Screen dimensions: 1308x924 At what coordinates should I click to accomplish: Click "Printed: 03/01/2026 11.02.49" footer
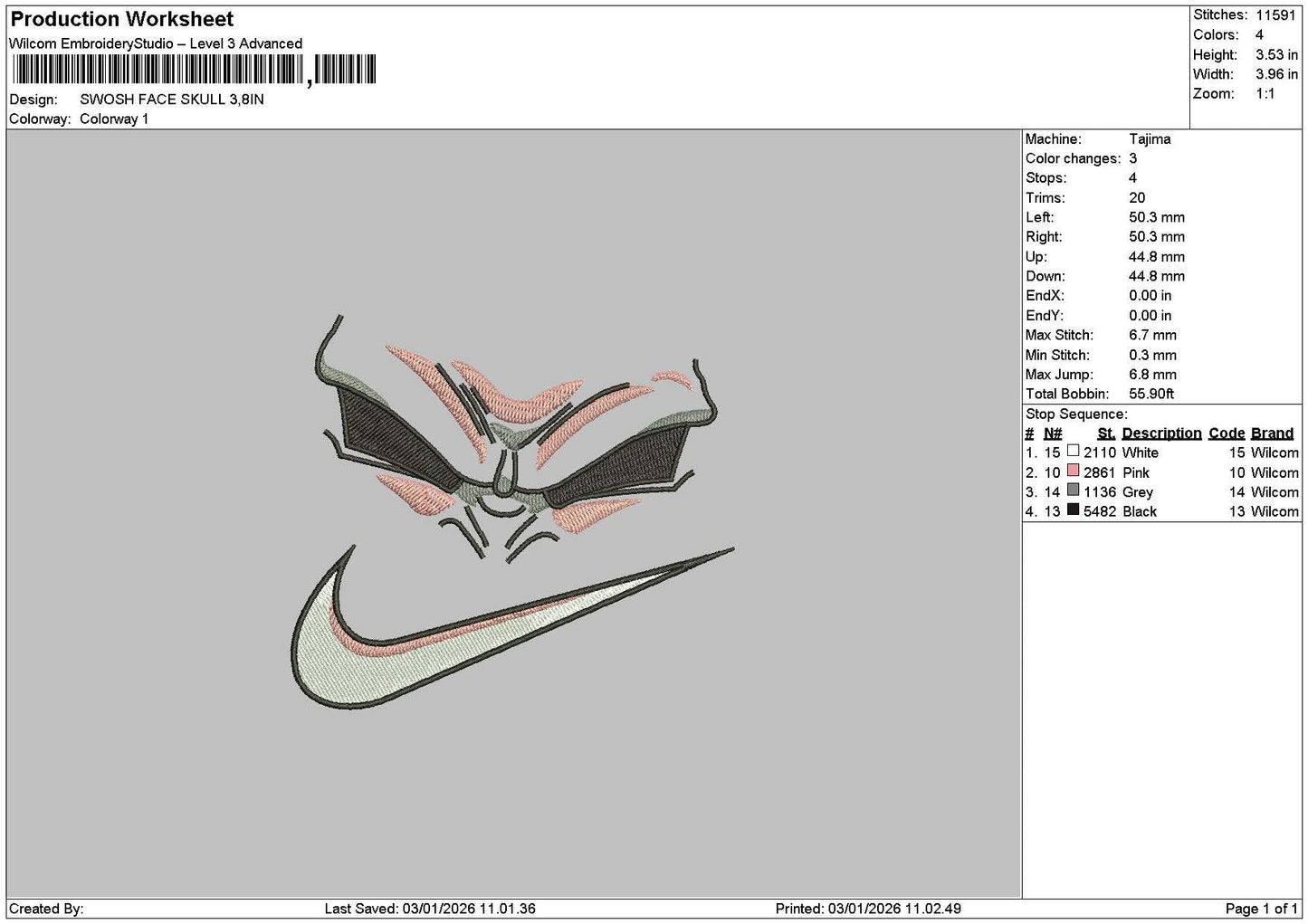coord(868,909)
